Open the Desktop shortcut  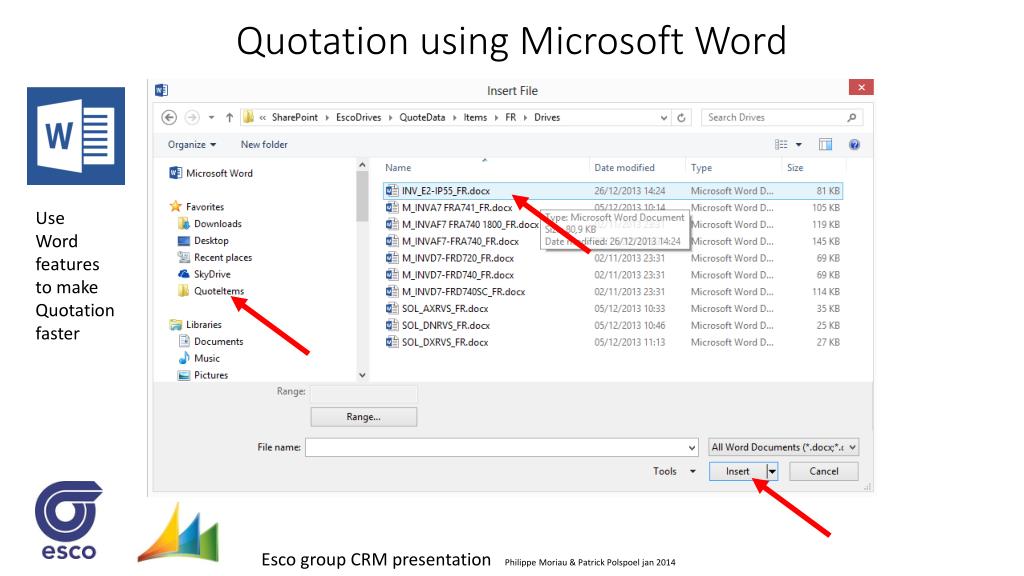203,240
